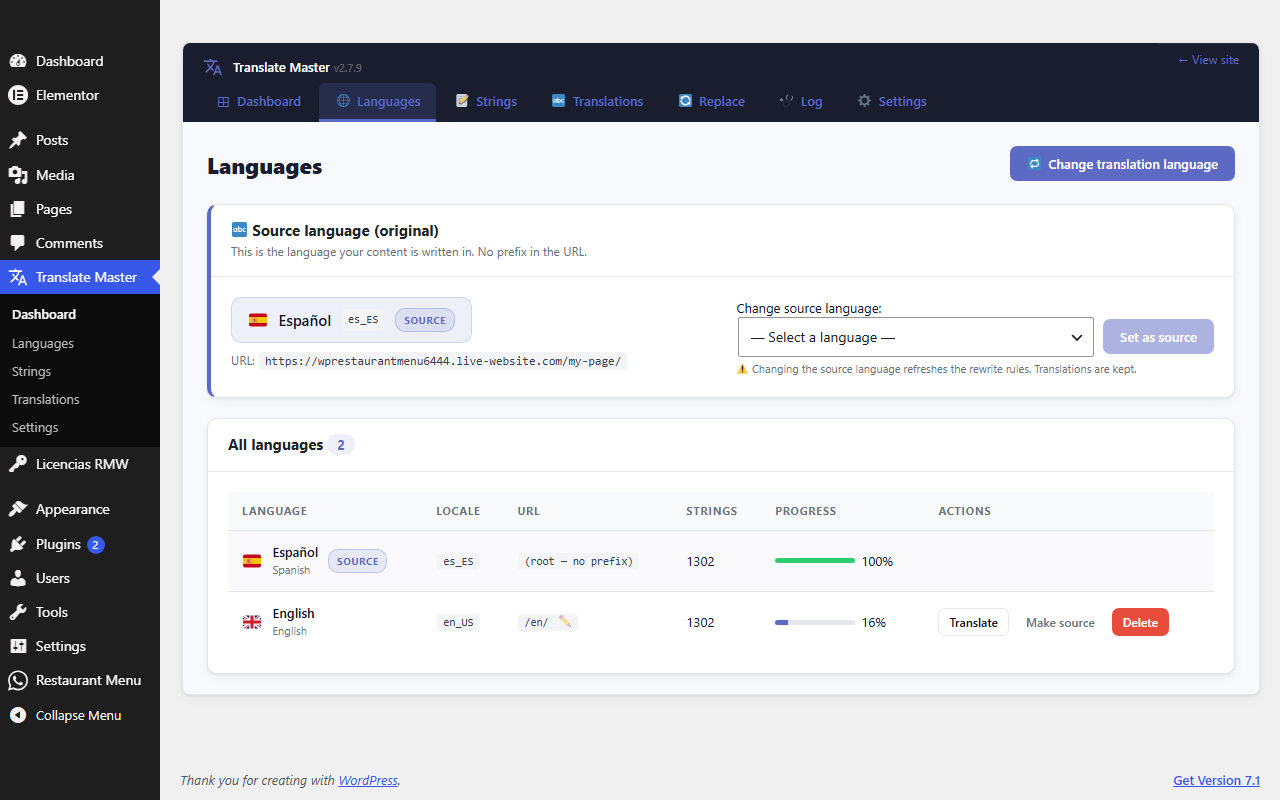Click the Media library icon

(x=18, y=175)
